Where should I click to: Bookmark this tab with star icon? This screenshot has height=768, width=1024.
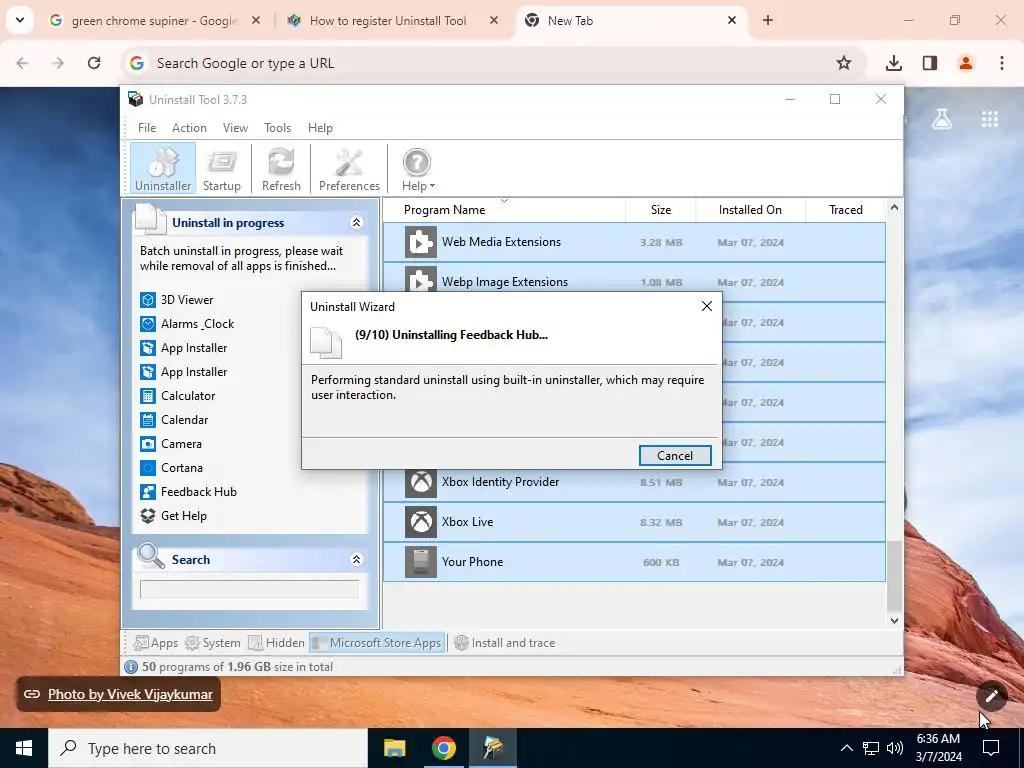click(844, 63)
